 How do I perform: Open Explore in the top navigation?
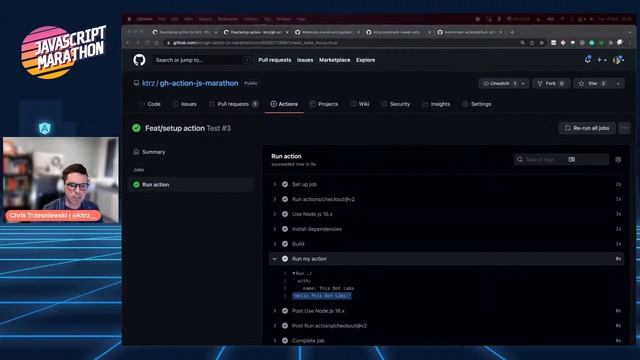click(365, 60)
